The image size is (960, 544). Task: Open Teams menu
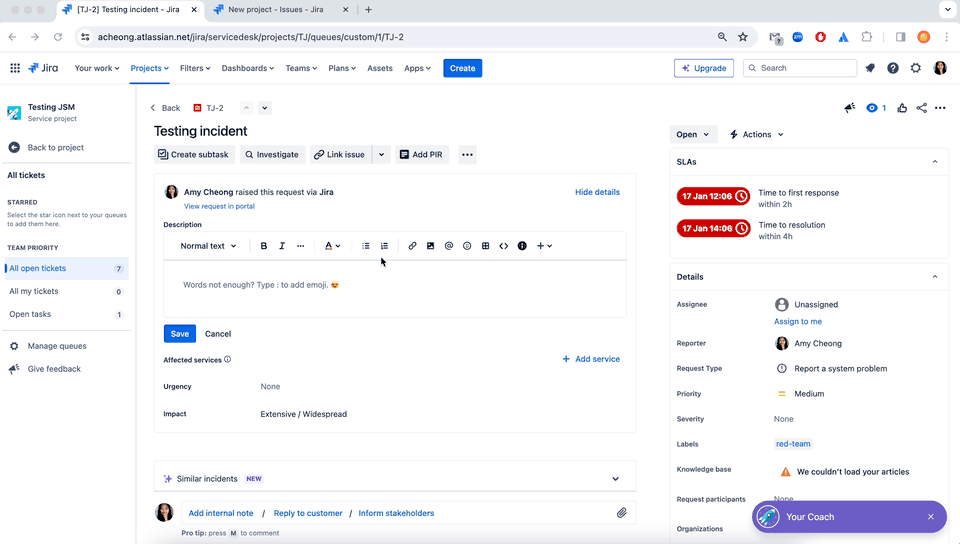click(x=301, y=68)
